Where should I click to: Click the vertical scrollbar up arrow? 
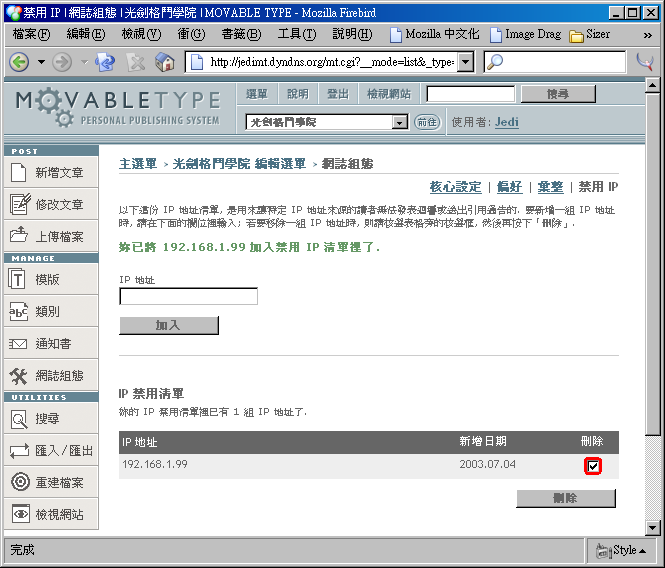point(652,85)
